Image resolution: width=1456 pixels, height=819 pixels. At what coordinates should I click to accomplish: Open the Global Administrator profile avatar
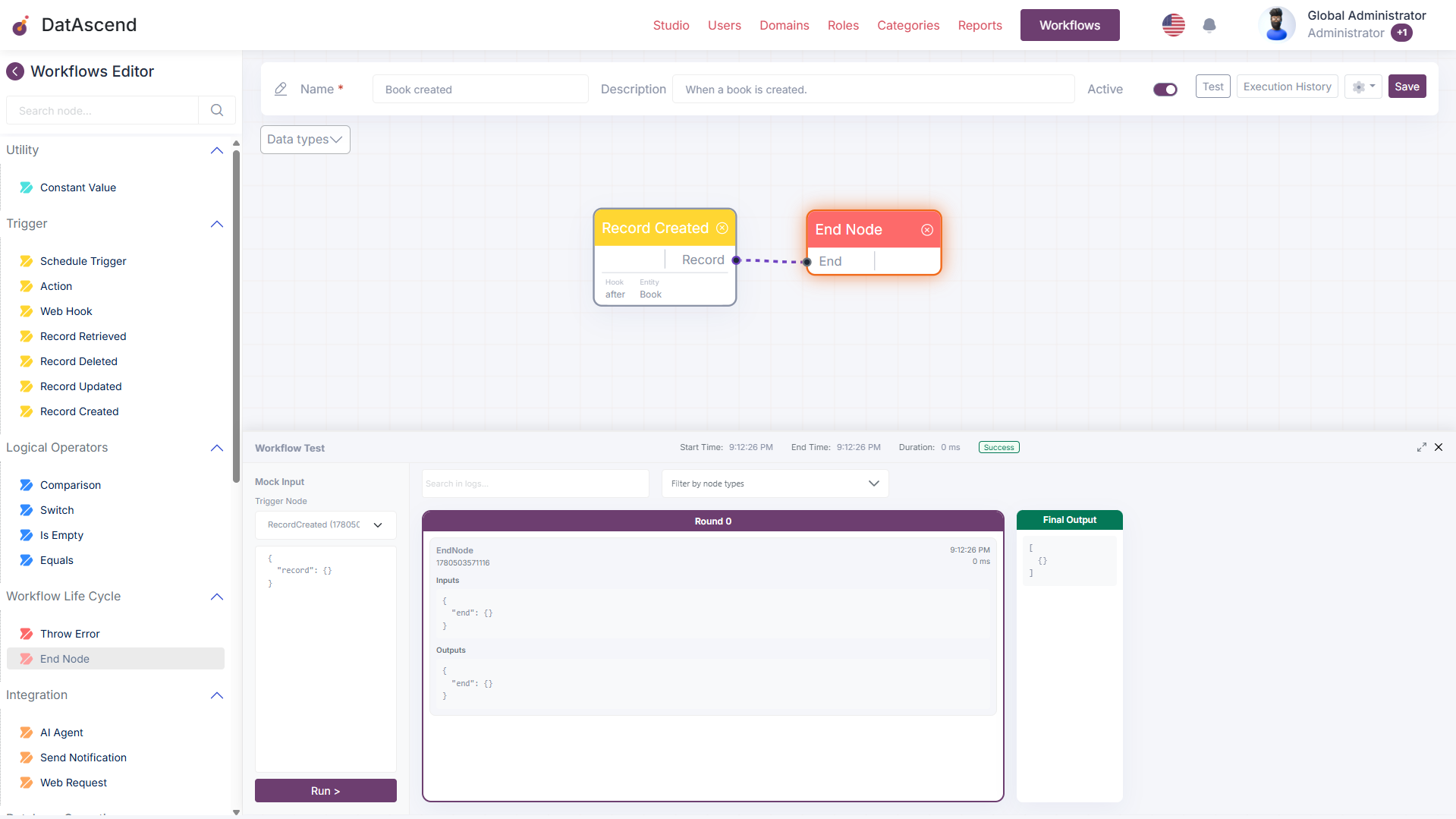click(1277, 25)
